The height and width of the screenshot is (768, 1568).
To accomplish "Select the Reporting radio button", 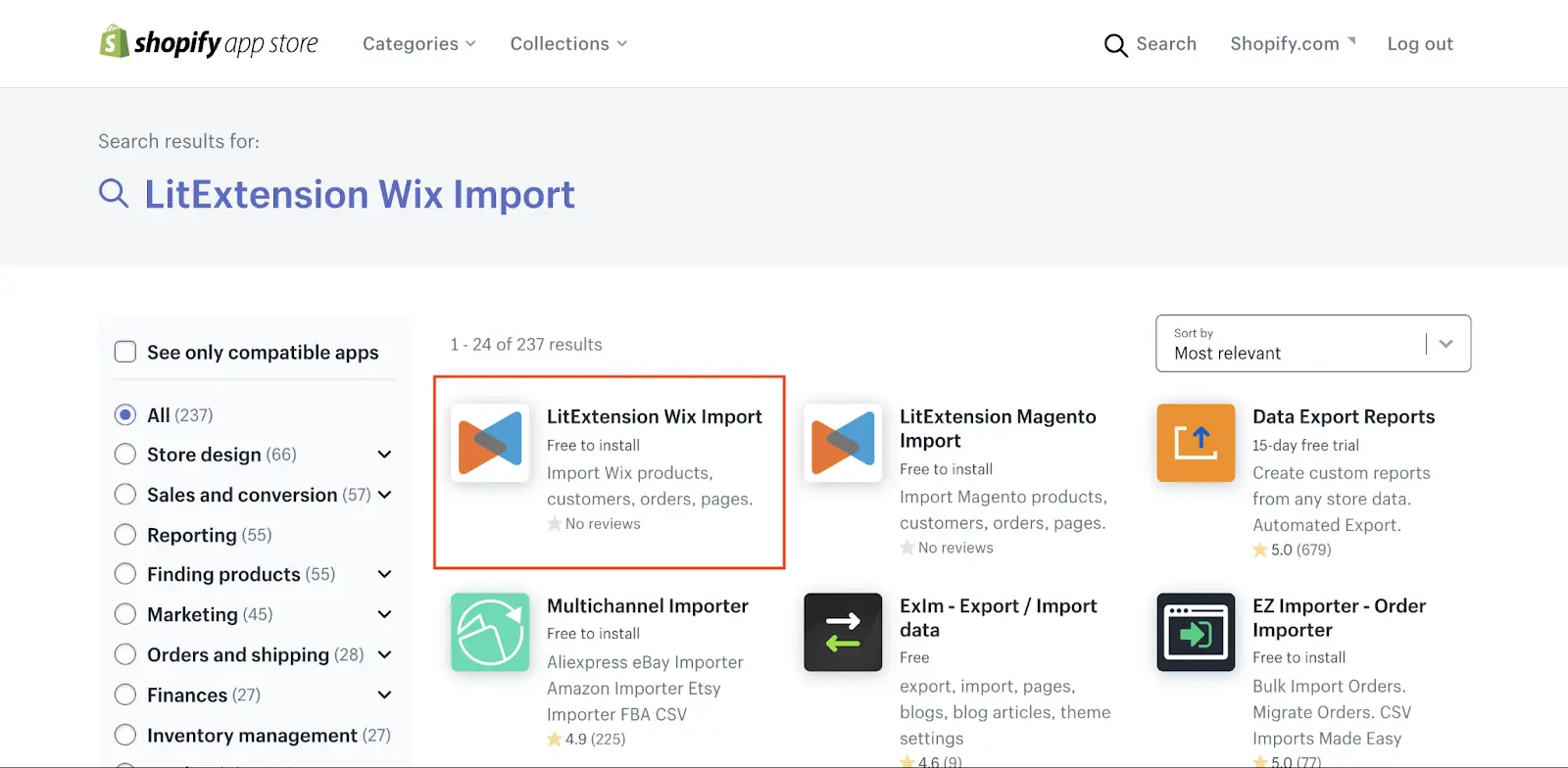I will 125,535.
